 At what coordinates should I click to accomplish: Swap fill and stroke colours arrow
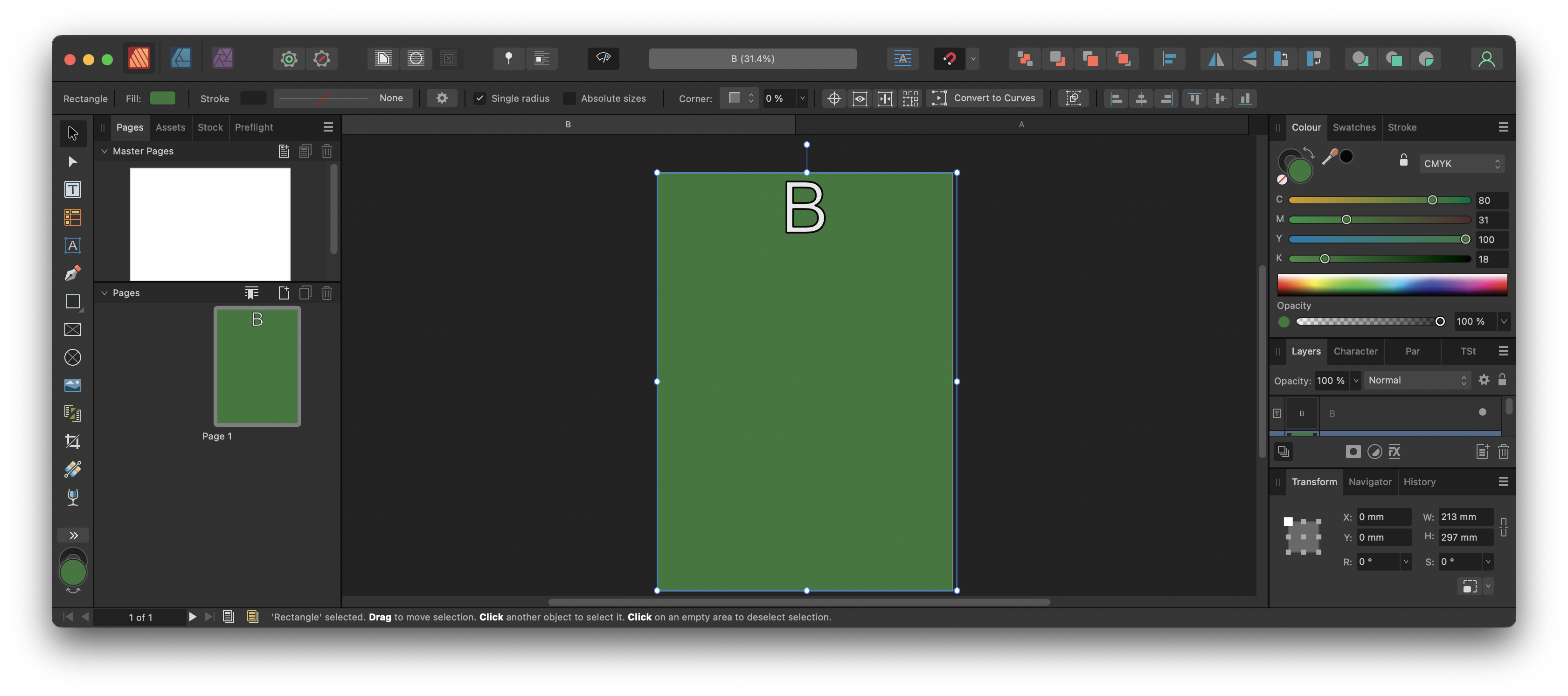pos(1309,153)
